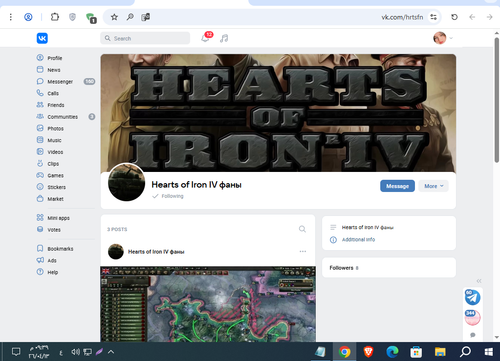Screen dimensions: 500x361
Task: Open the floating avatar chat with 344 badge
Action: 472,317
